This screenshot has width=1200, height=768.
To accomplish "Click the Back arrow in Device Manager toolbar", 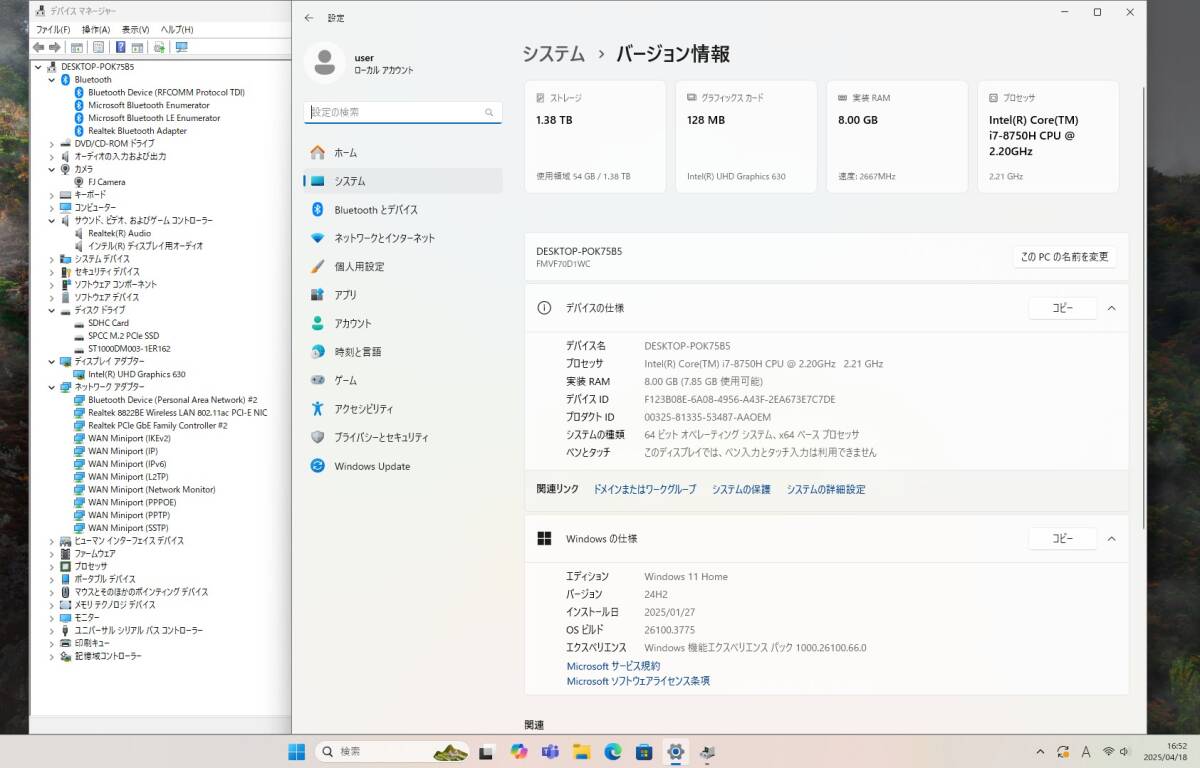I will (x=38, y=47).
